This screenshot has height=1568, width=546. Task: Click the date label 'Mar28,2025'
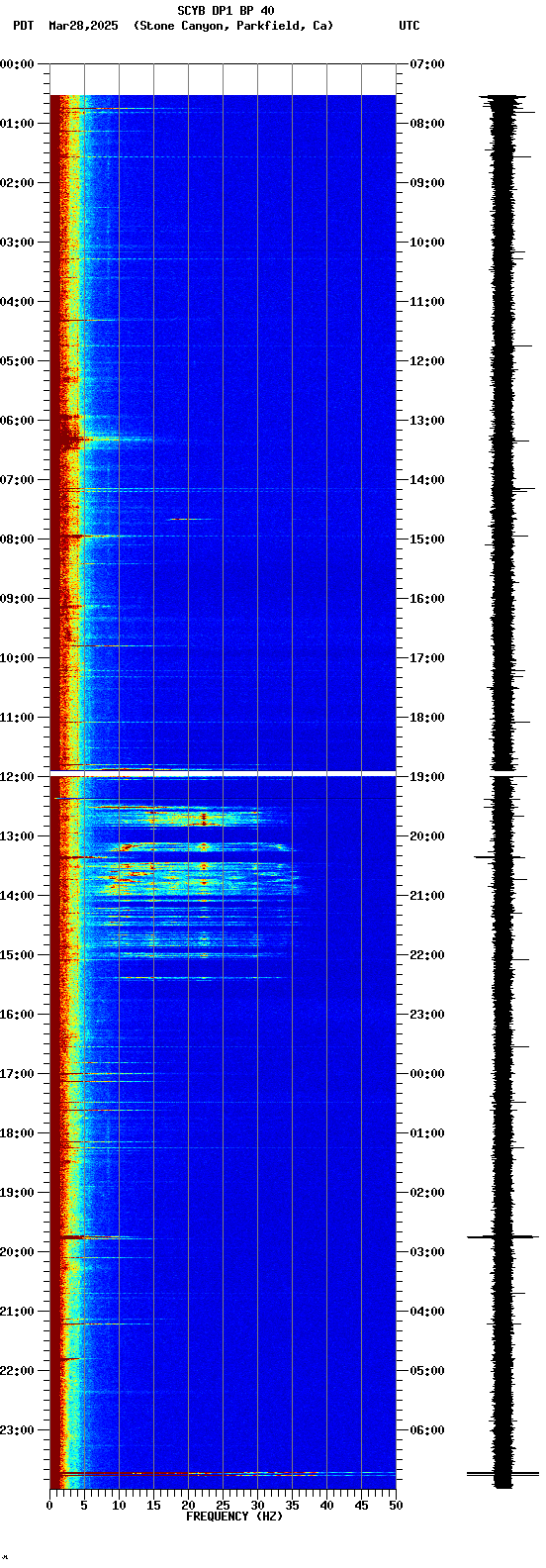(x=83, y=26)
